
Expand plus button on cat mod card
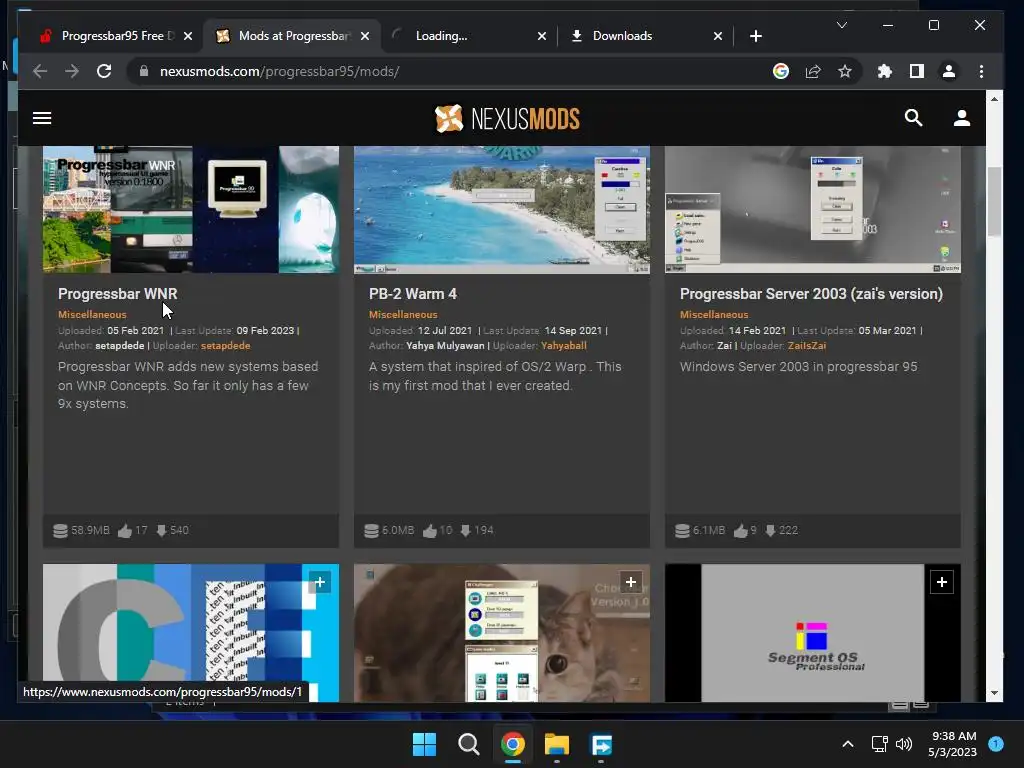click(631, 582)
